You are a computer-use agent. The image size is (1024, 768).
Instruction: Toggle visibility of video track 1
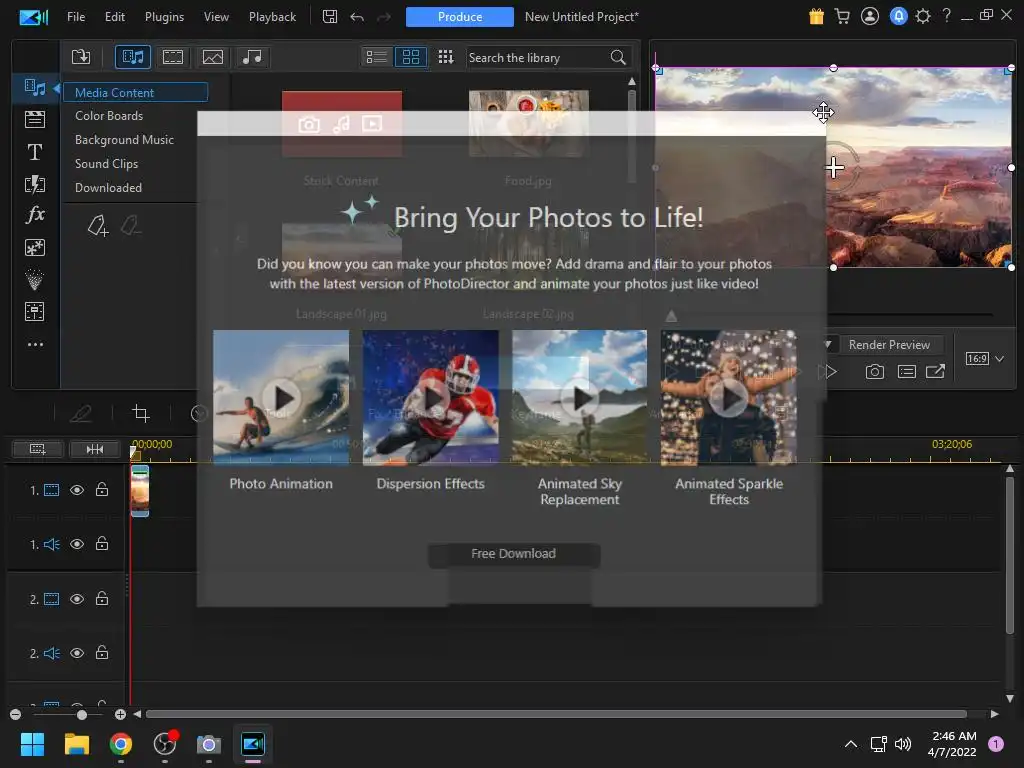pyautogui.click(x=76, y=490)
